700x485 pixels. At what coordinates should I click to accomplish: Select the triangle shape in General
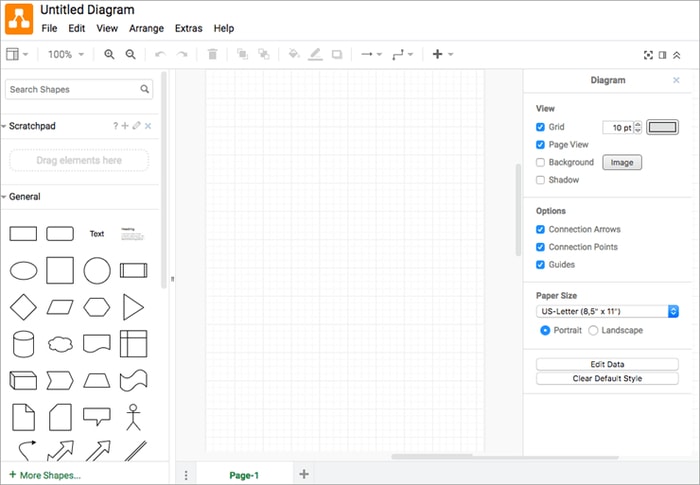pos(133,307)
